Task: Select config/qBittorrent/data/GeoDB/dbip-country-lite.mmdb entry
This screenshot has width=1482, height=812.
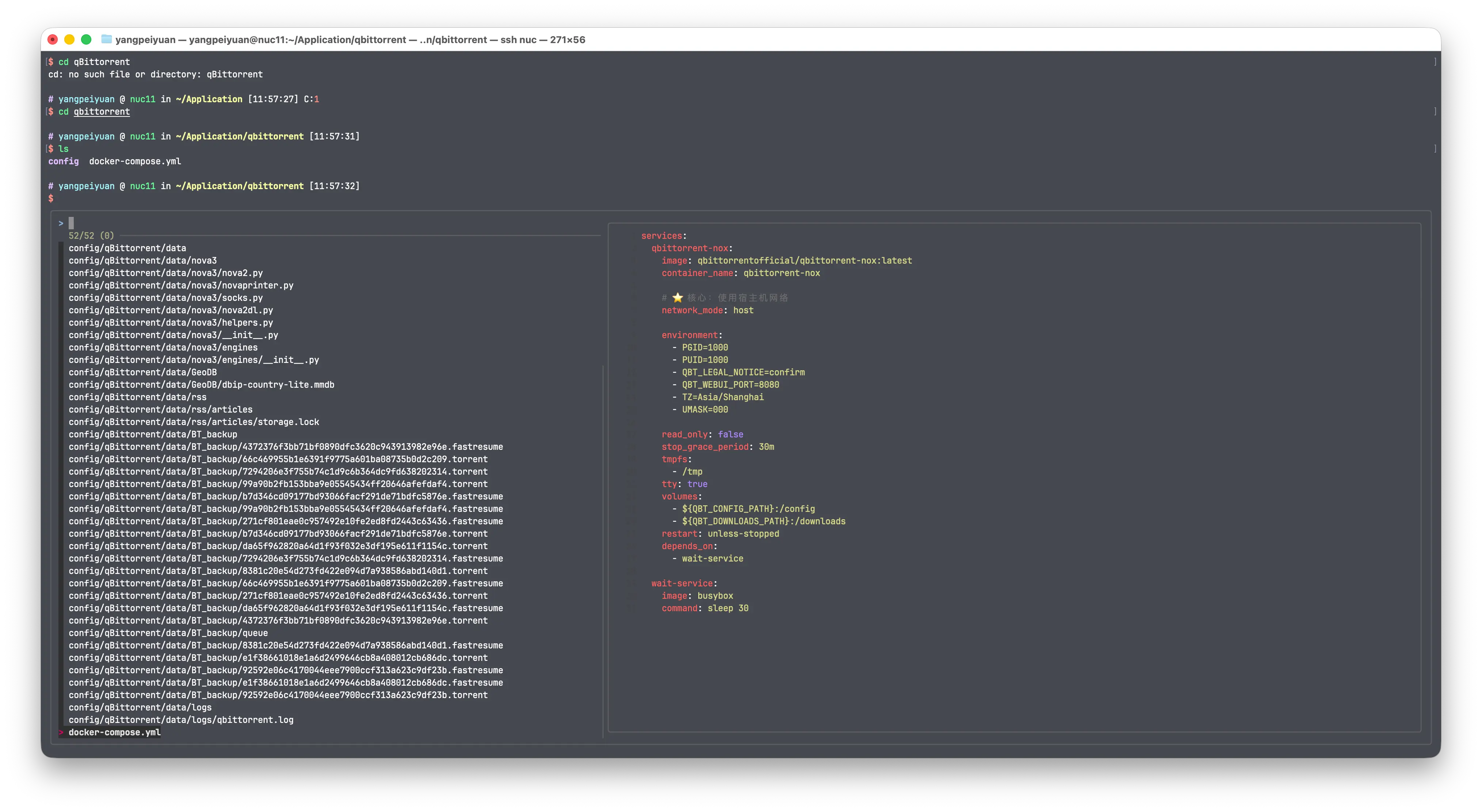Action: point(201,385)
